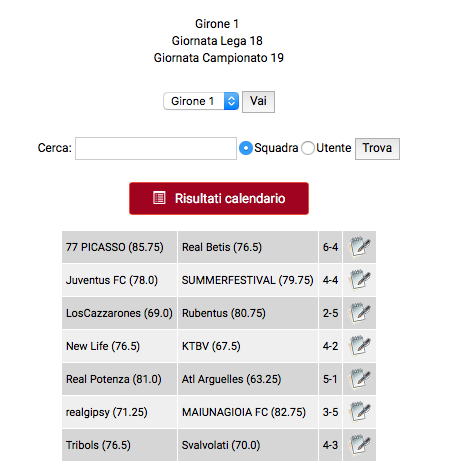The height and width of the screenshot is (466, 457).
Task: Open notepad icon for Real Potenza match
Action: pyautogui.click(x=359, y=379)
